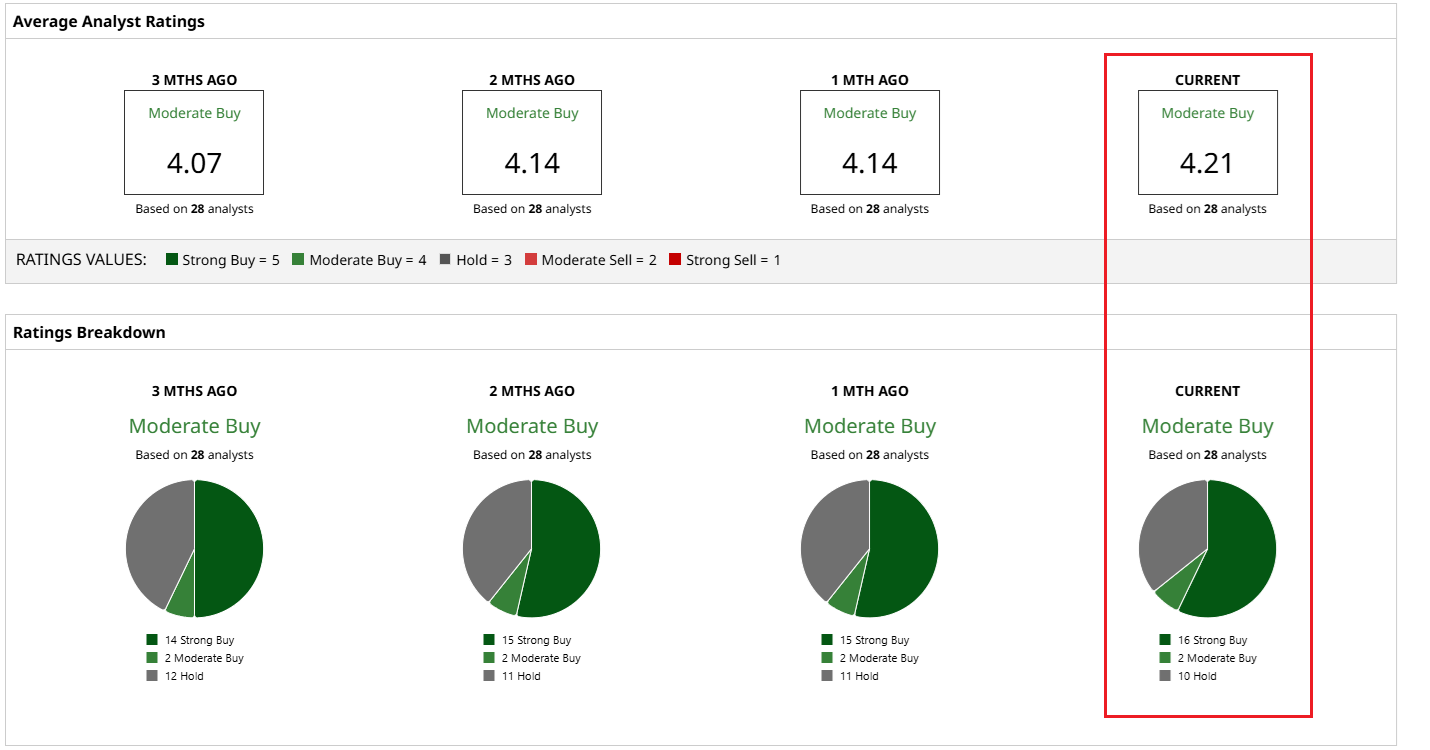1430x750 pixels.
Task: Click the Hold = 3 gray swatch
Action: 445,260
